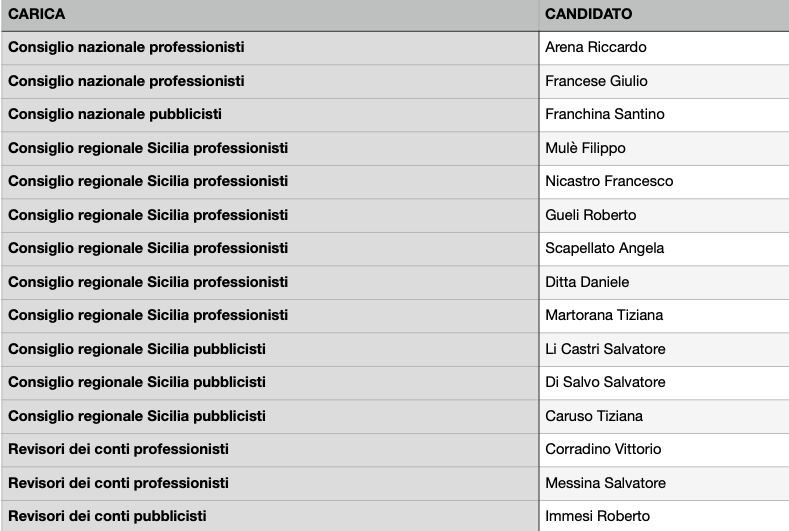Select the Caruso Tiziana cell

(594, 416)
